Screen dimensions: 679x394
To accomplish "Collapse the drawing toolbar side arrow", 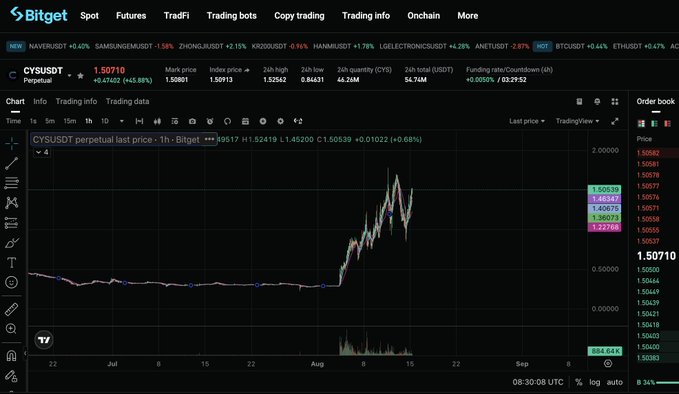I will [25, 353].
